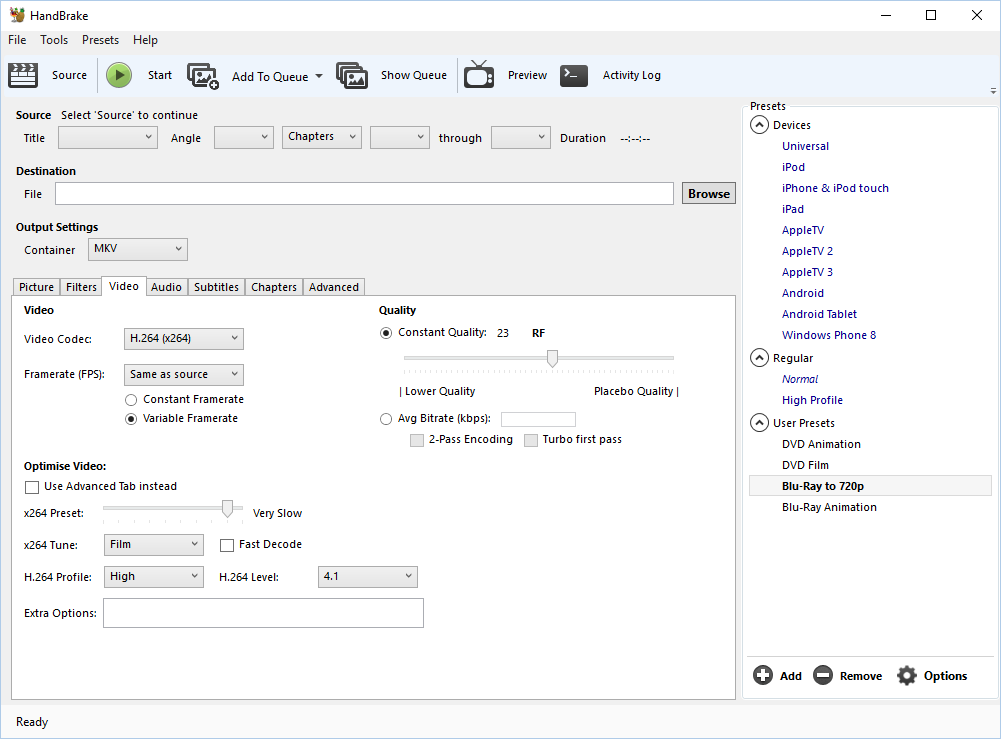Click the Source clapperboard icon
Image resolution: width=1001 pixels, height=739 pixels.
coord(23,75)
